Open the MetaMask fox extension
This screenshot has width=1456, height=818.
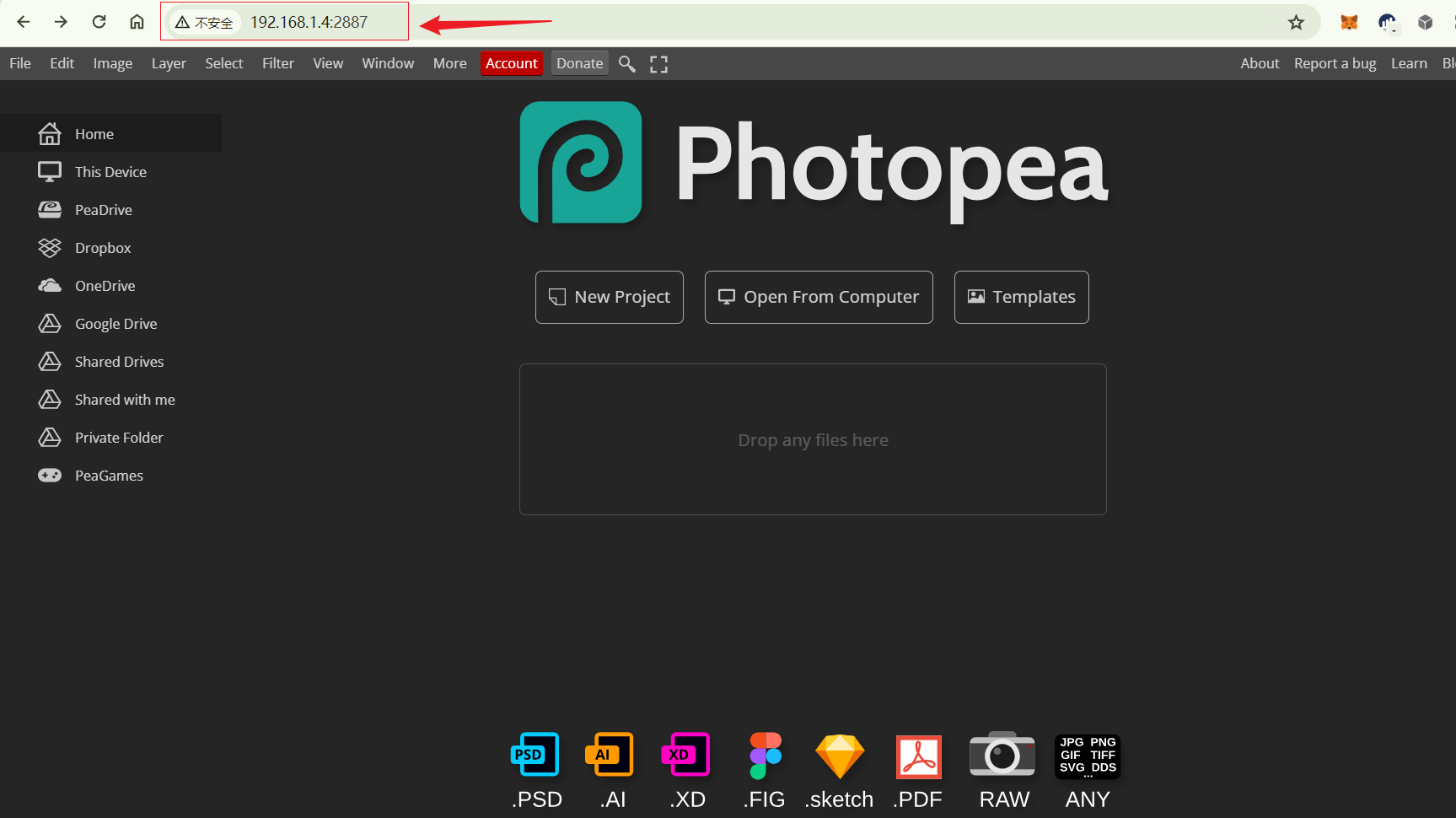point(1349,23)
